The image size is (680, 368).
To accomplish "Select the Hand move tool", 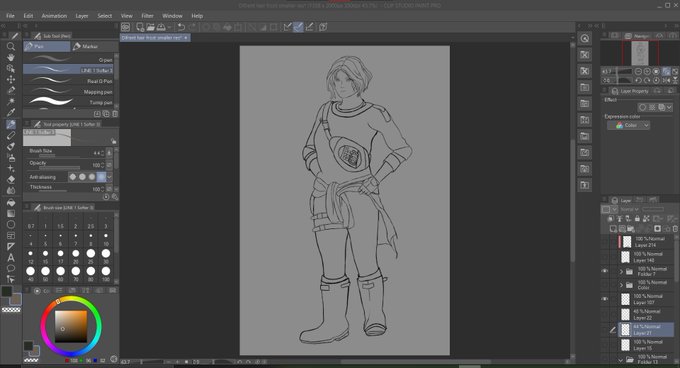I will 11,57.
